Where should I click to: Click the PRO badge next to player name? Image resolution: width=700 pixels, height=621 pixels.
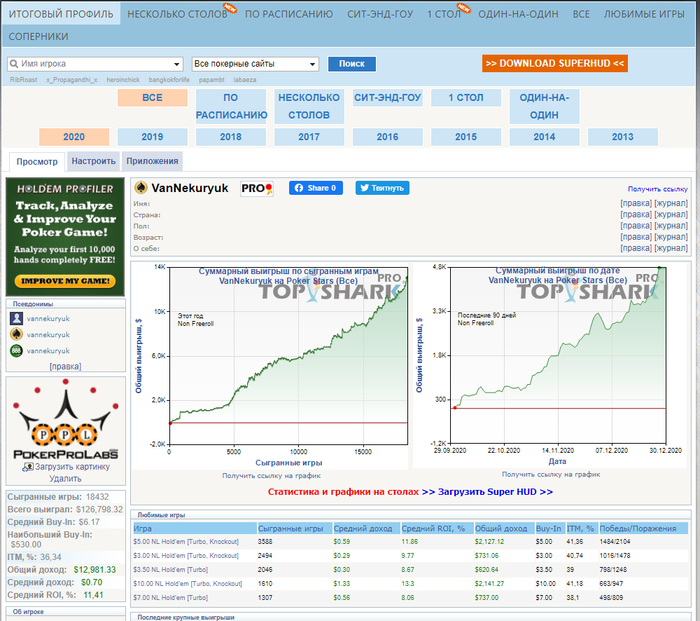click(257, 189)
